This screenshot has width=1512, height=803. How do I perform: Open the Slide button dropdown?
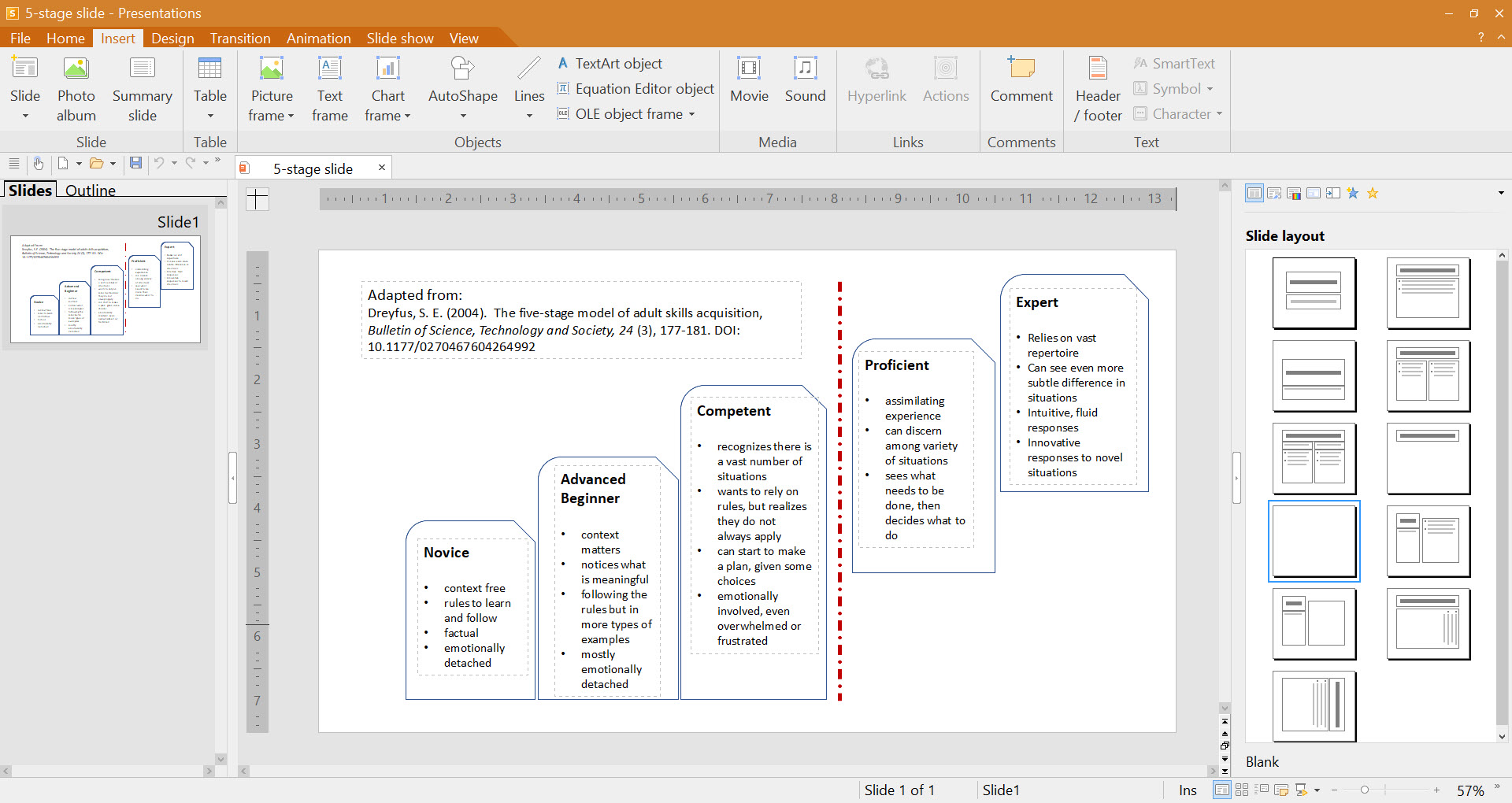coord(25,116)
